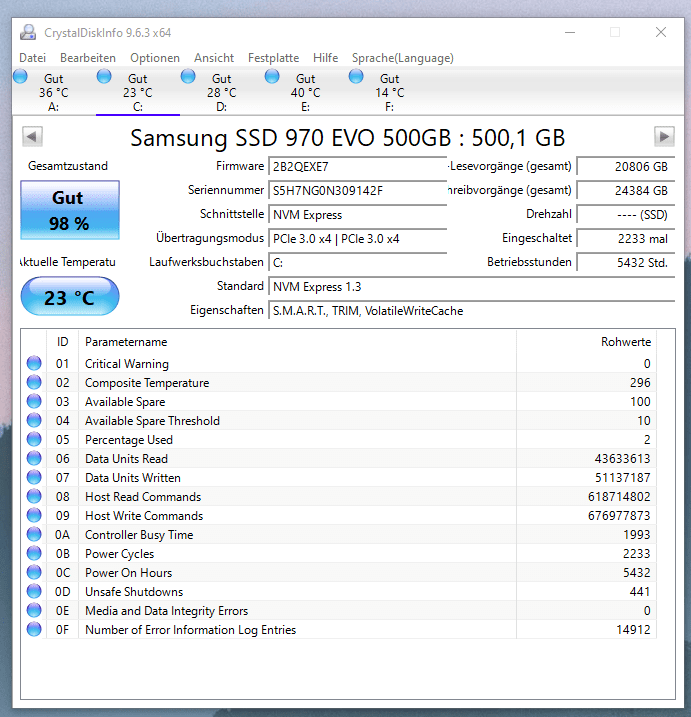Select the Critical Warning parameter name
The width and height of the screenshot is (691, 717).
pyautogui.click(x=127, y=364)
